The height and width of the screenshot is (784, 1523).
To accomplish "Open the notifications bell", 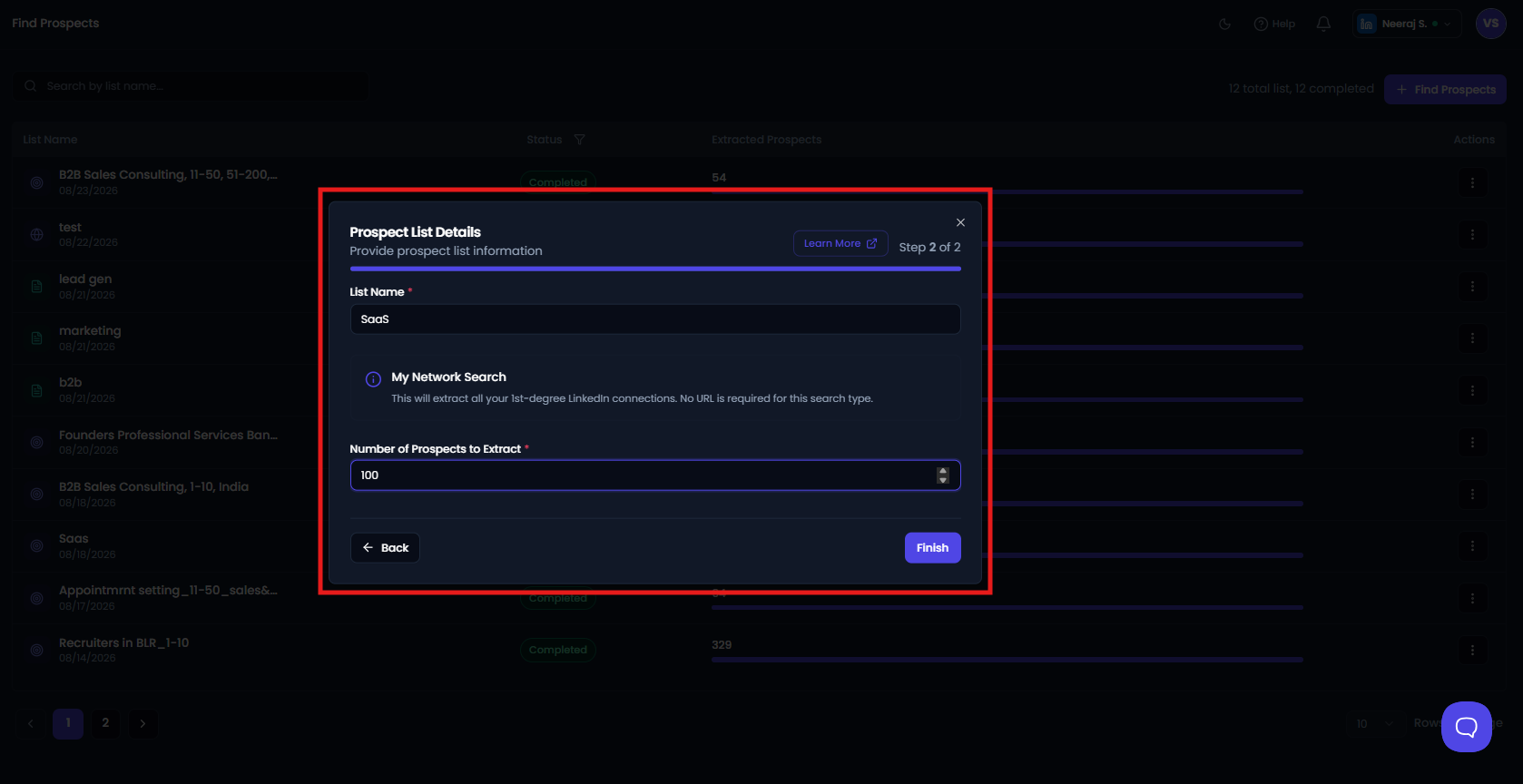I will pos(1323,24).
